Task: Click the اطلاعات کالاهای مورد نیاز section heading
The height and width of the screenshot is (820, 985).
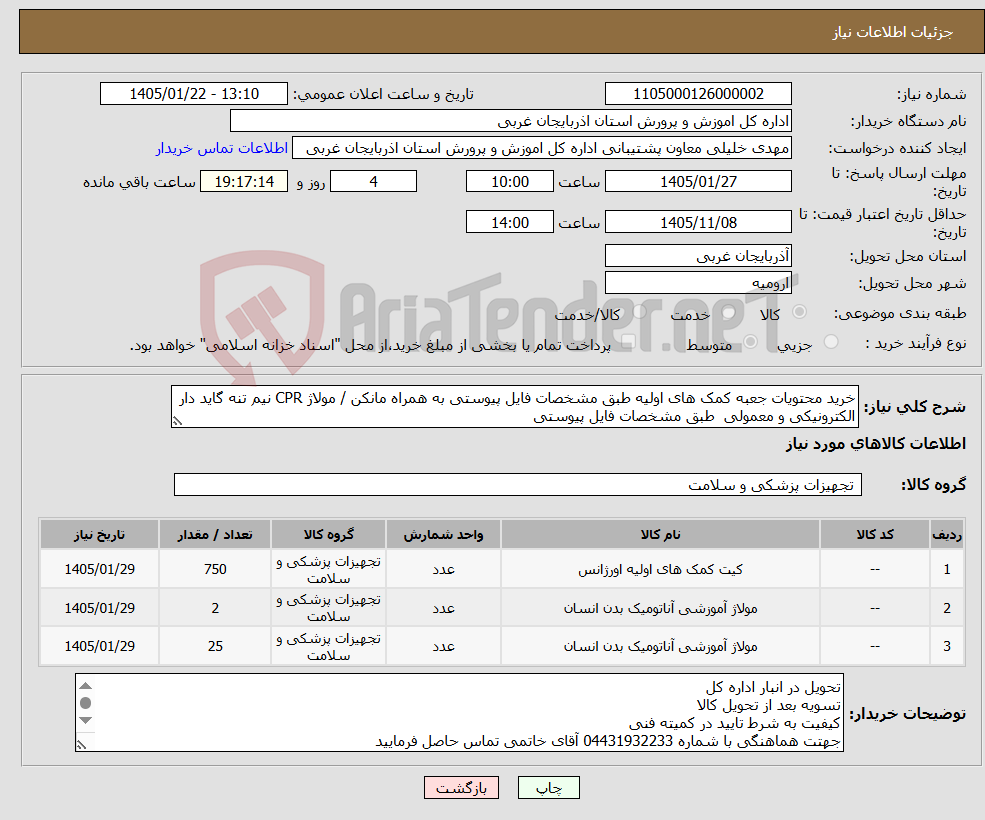Action: point(876,444)
